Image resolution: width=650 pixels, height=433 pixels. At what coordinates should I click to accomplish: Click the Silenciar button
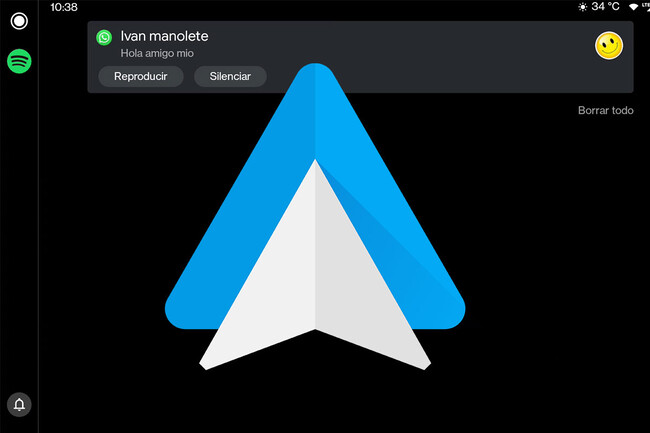(230, 76)
